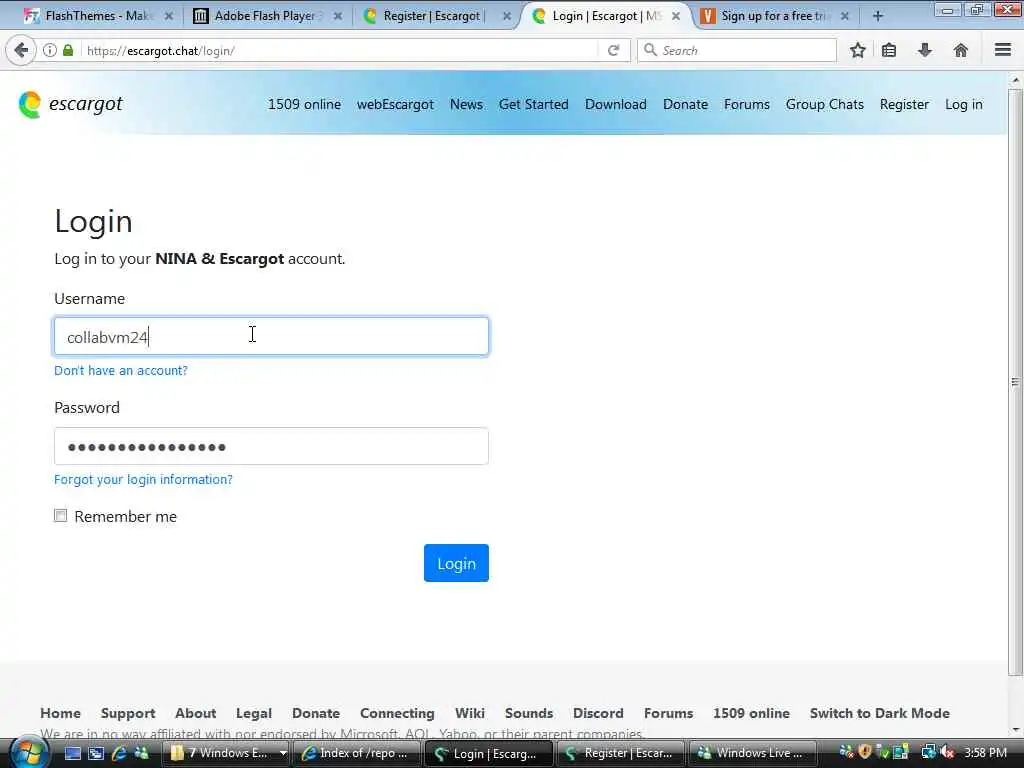Click the address bar URL
The image size is (1024, 768).
point(161,50)
